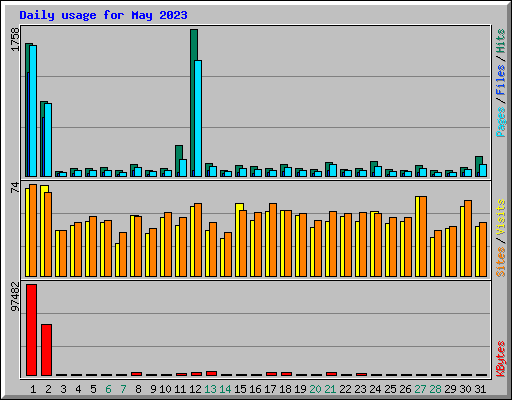Select the cyan Pages bar for day 1

33,111
